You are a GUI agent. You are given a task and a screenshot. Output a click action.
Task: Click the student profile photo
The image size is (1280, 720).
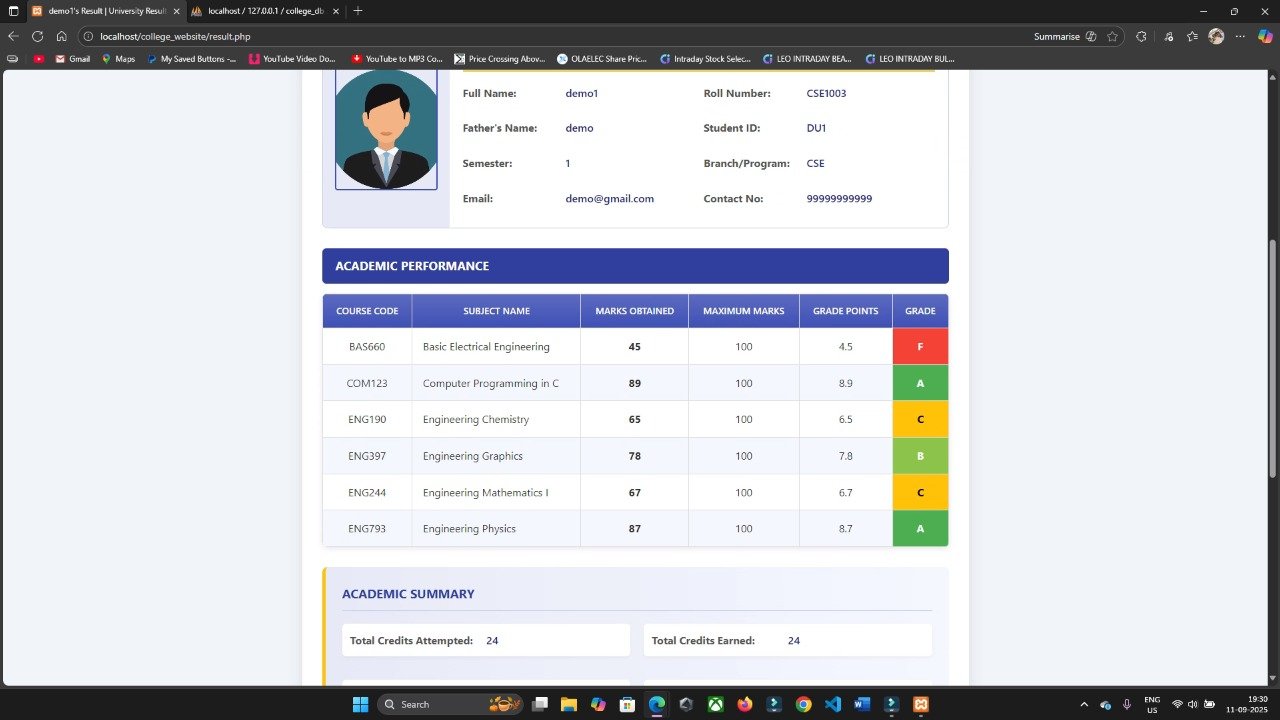[x=386, y=128]
